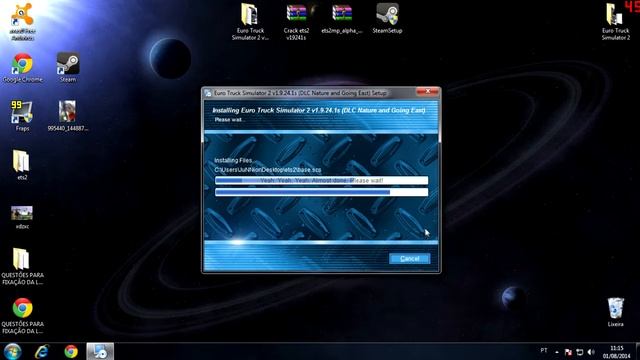Image resolution: width=640 pixels, height=360 pixels.
Task: Show hidden system tray icons arrow
Action: [x=557, y=352]
